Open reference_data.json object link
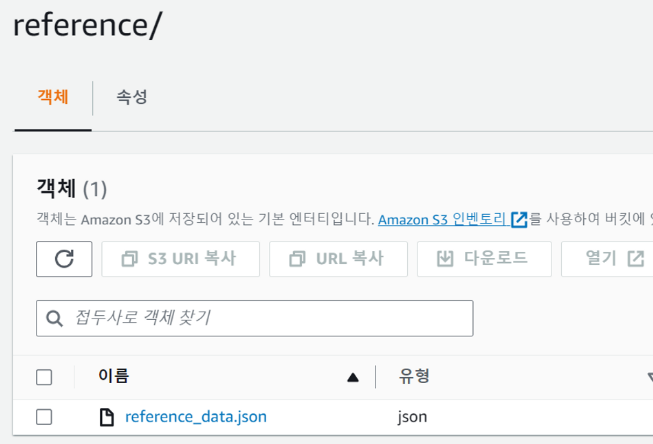 click(196, 417)
